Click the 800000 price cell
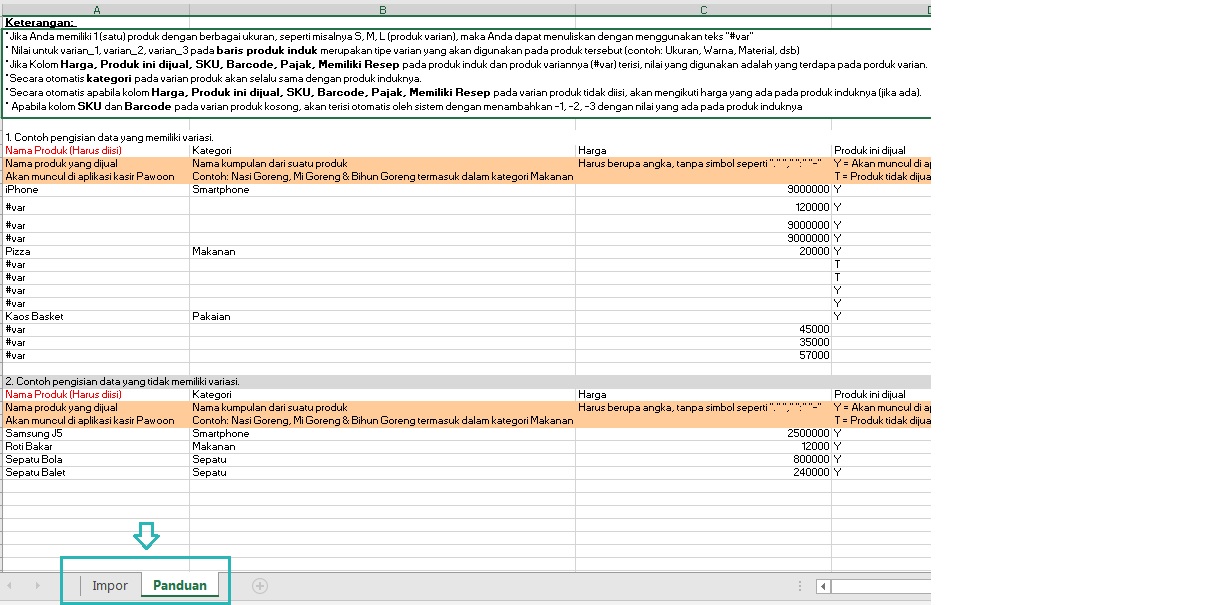This screenshot has width=1231, height=605. [x=704, y=460]
